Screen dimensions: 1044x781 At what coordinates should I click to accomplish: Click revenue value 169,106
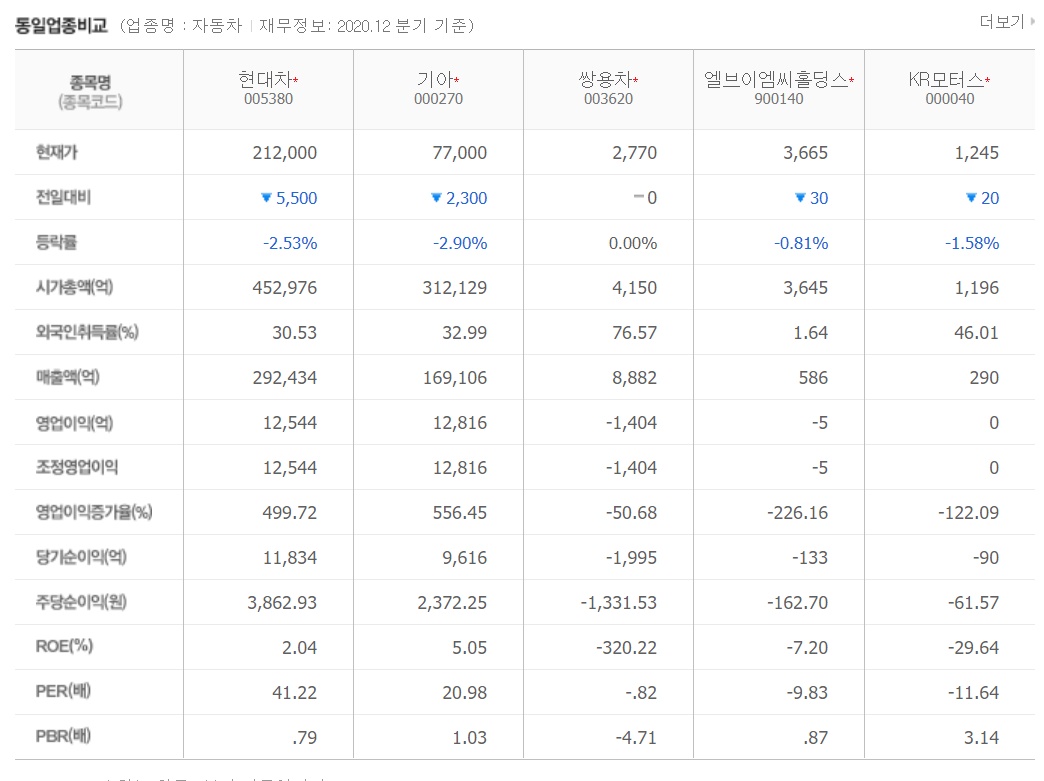tap(455, 378)
